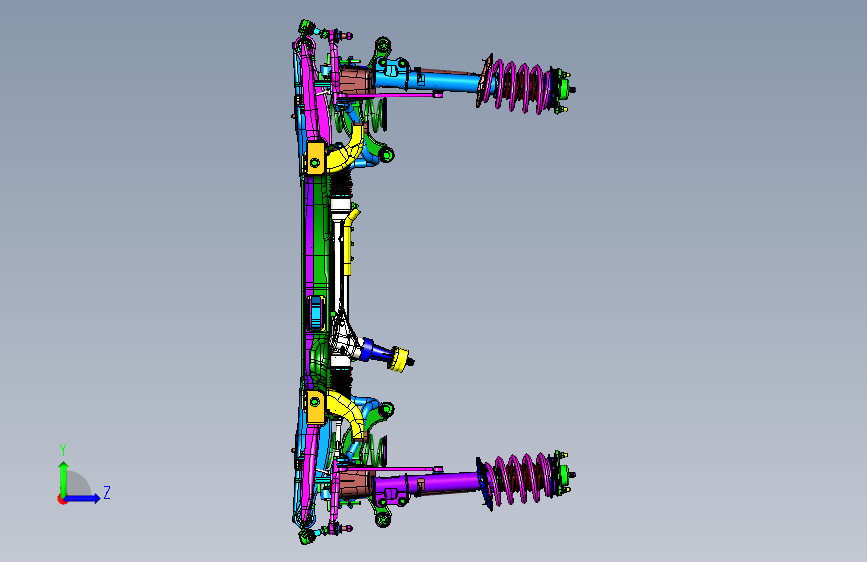Click the blue Z axis arrow of the triad
This screenshot has height=562, width=867.
click(83, 498)
